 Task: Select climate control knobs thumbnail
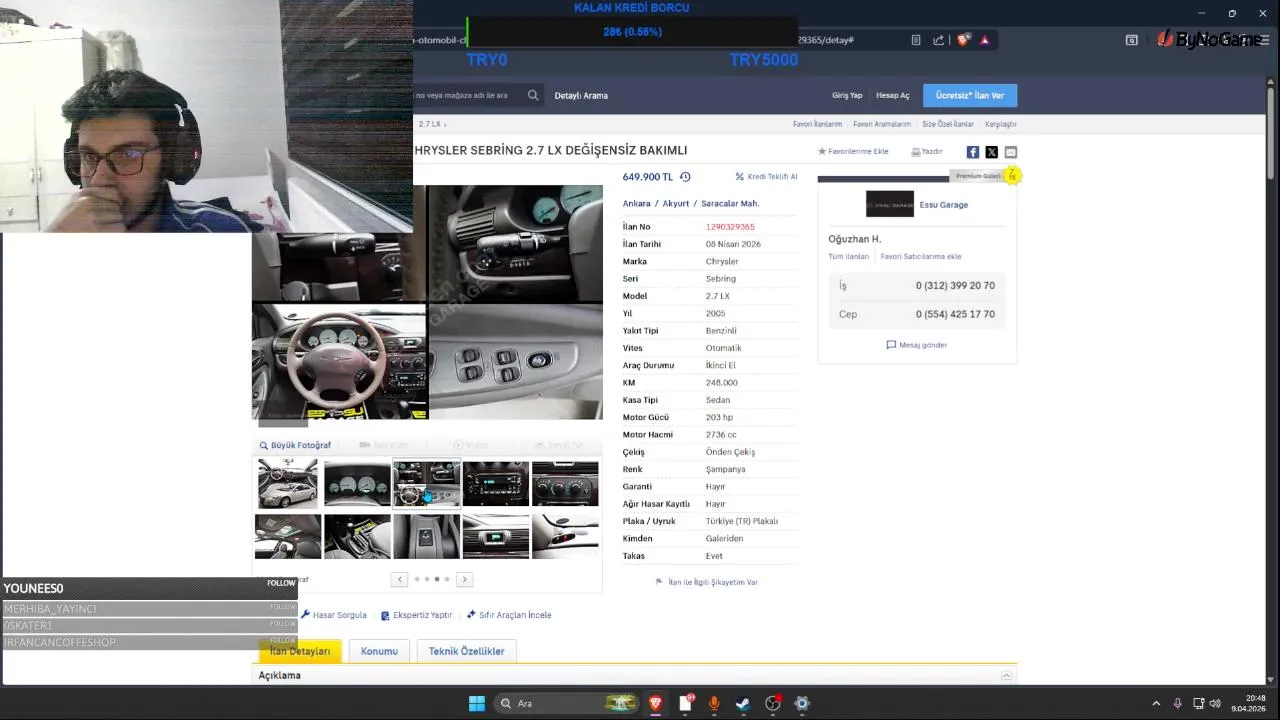click(x=565, y=483)
